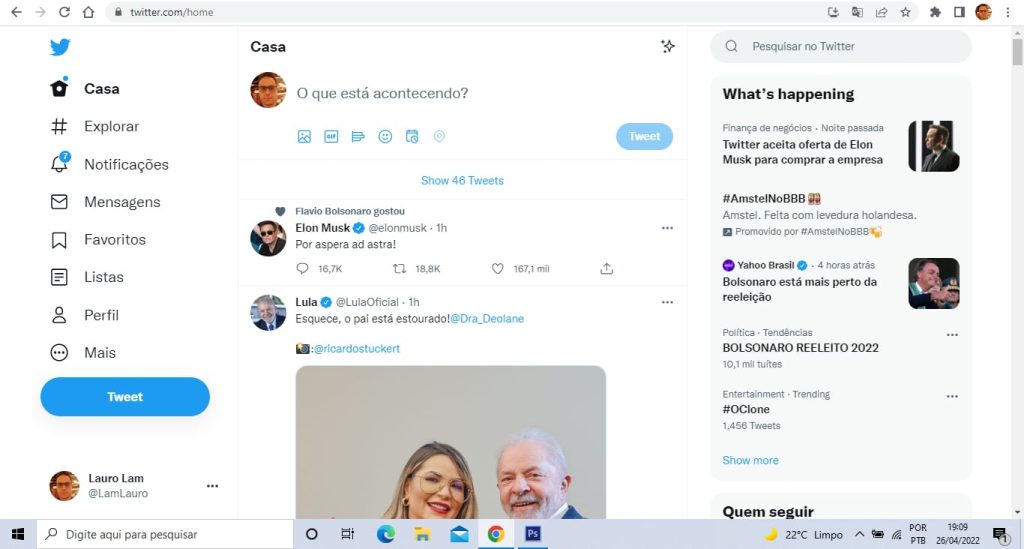Click the page scrollbar thumb
Screen dimensions: 1024x549
point(1017,52)
